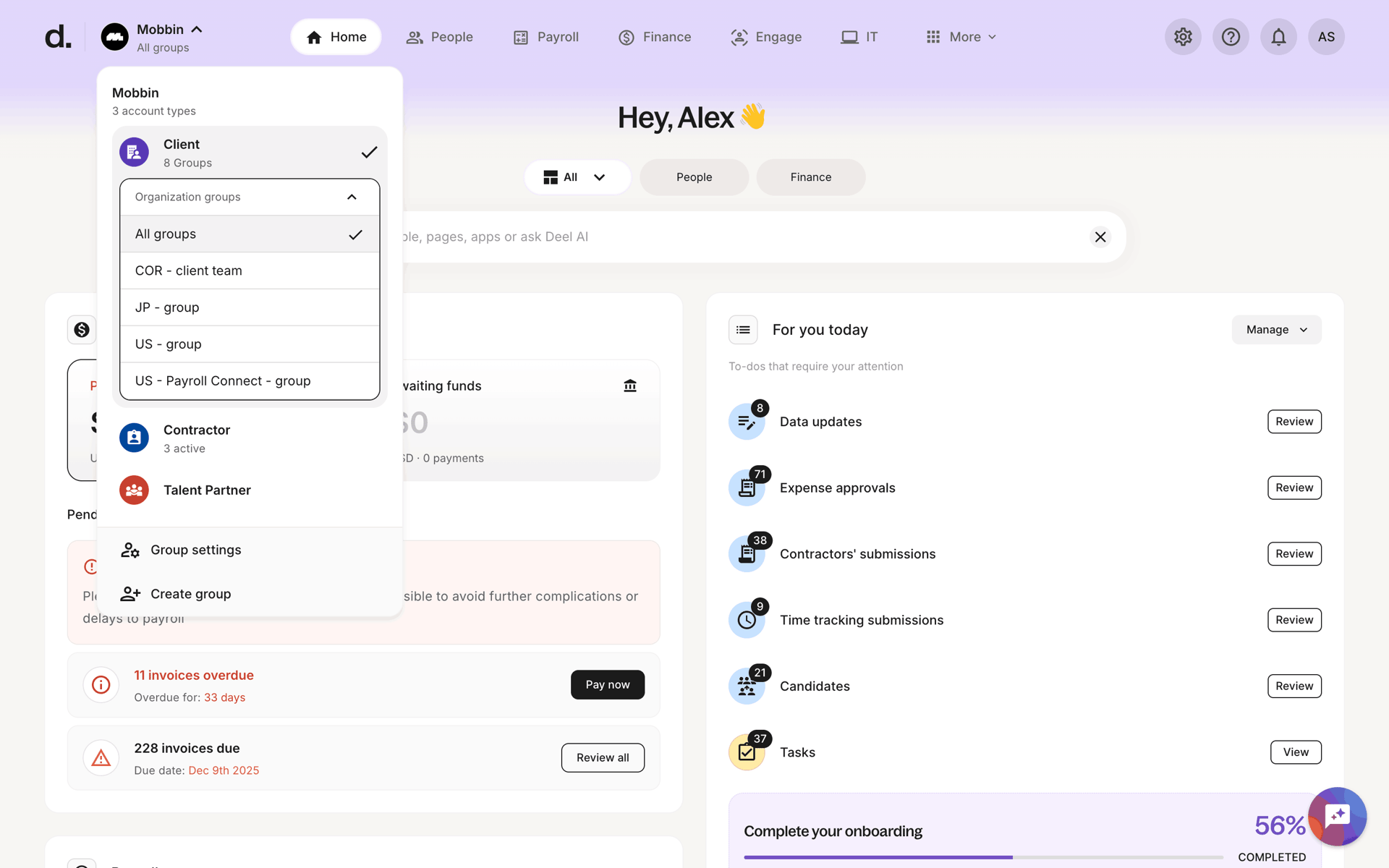Click the Candidates icon

(x=747, y=686)
